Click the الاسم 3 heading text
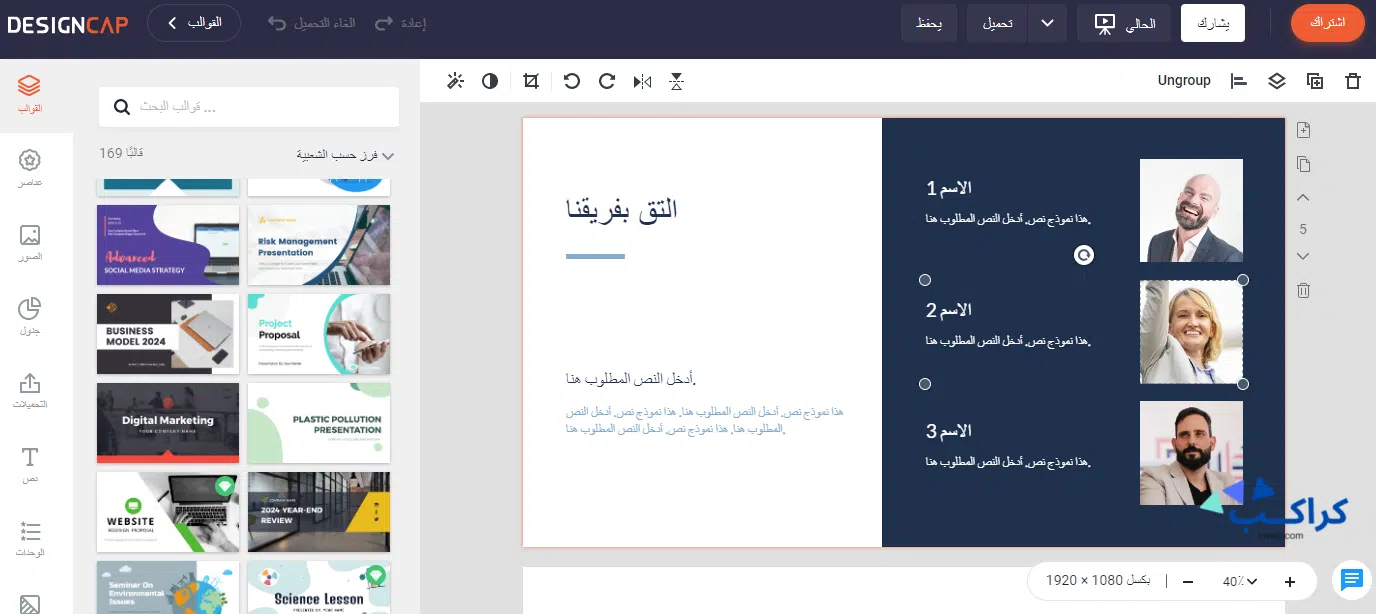The width and height of the screenshot is (1376, 614). pos(949,431)
